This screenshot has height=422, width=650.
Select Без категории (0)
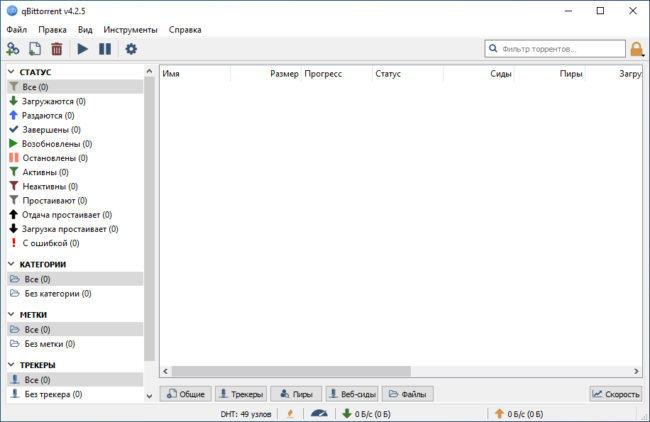point(75,293)
